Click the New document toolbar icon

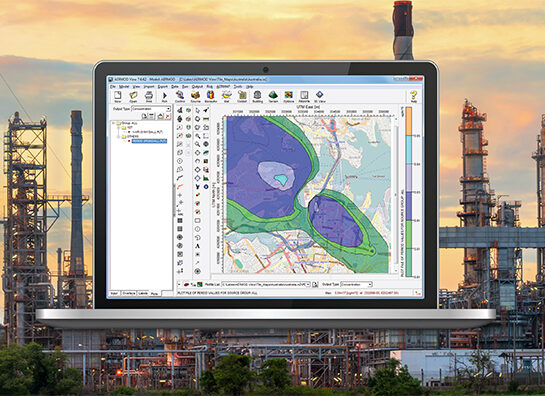click(118, 96)
